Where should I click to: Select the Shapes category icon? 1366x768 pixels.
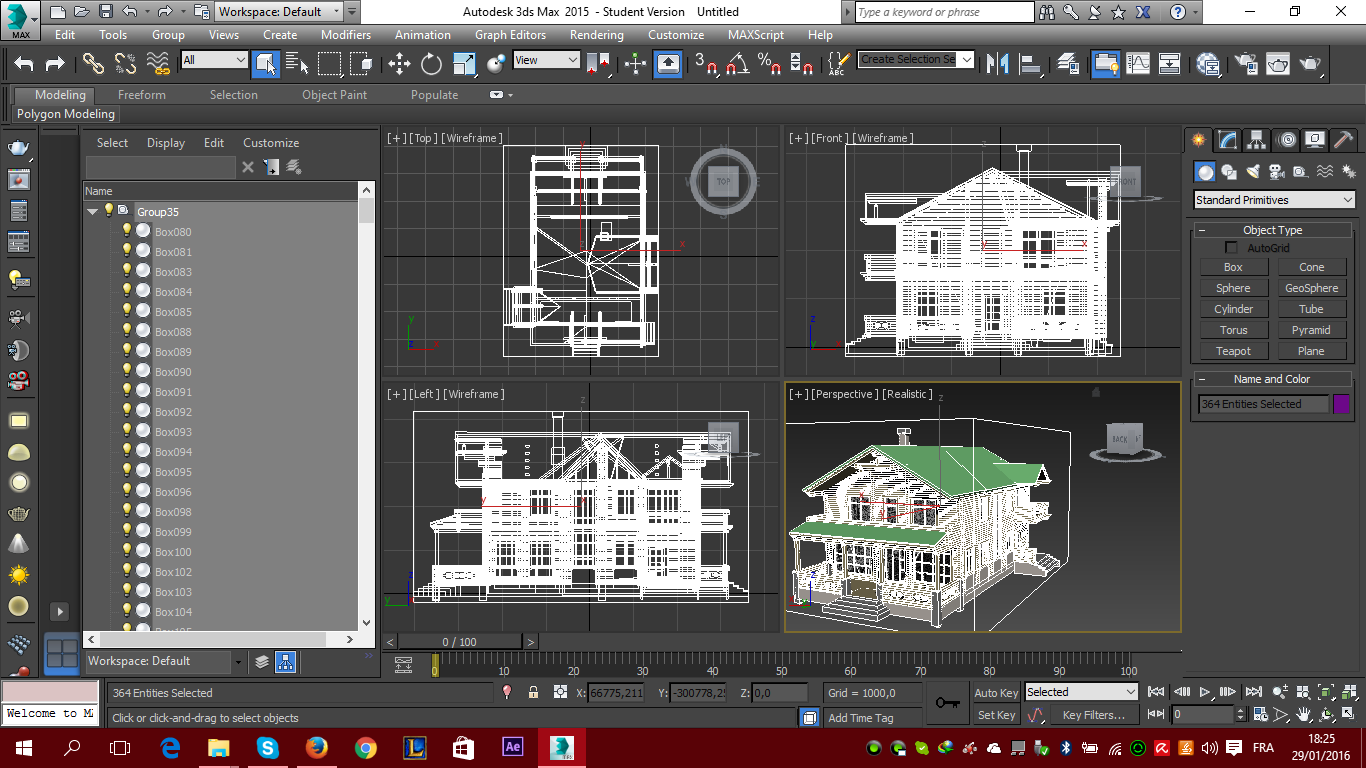[1229, 172]
